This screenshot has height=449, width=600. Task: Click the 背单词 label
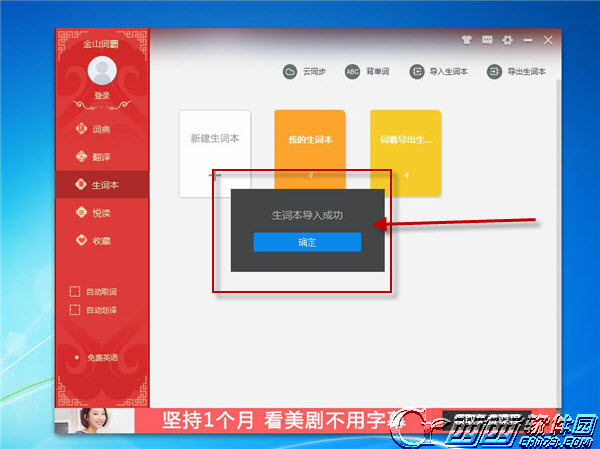pyautogui.click(x=378, y=72)
